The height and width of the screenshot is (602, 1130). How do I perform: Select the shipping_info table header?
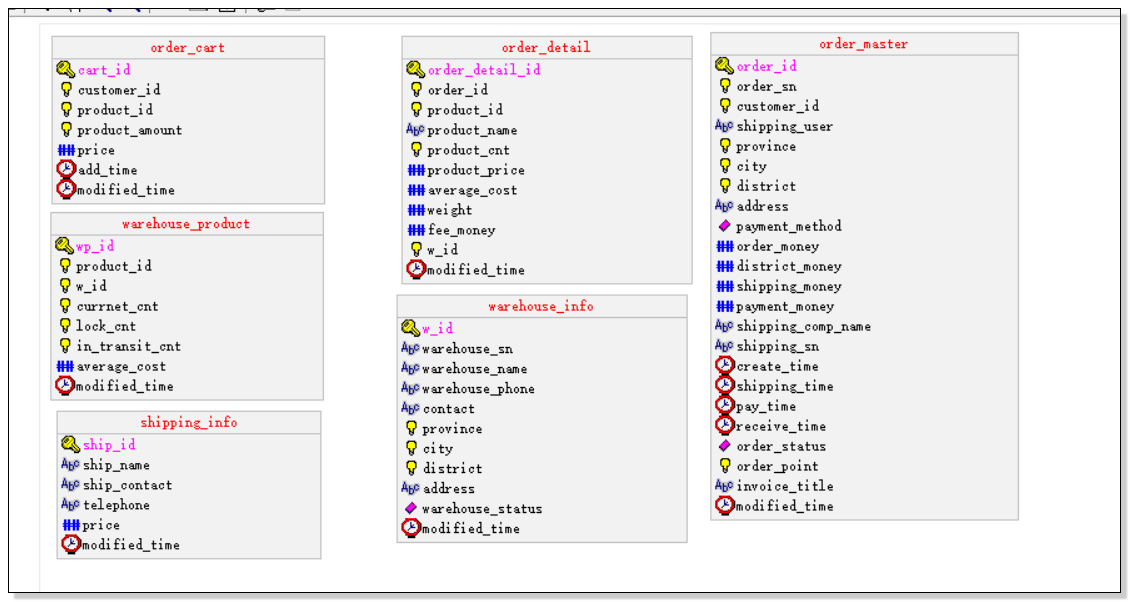point(189,422)
